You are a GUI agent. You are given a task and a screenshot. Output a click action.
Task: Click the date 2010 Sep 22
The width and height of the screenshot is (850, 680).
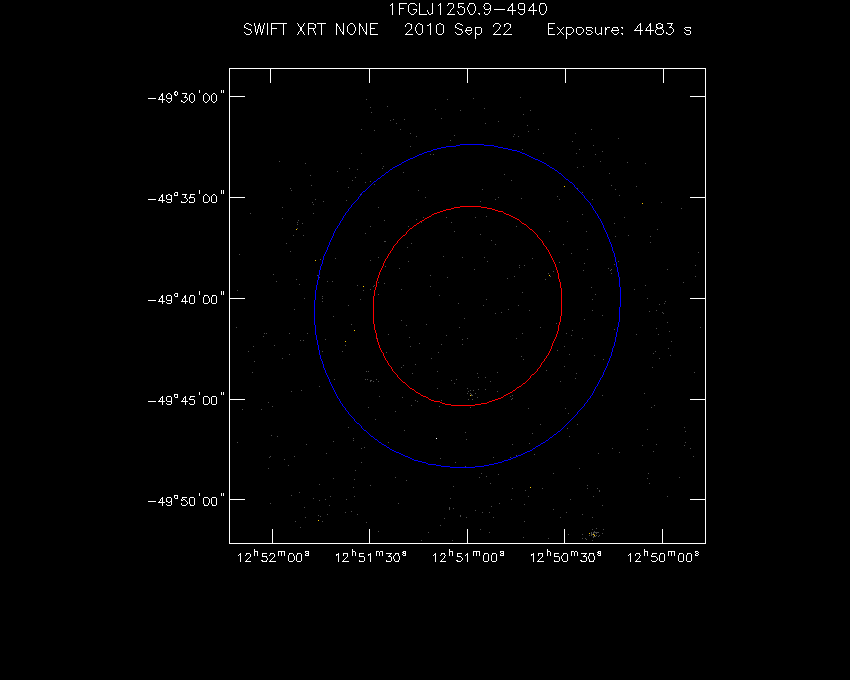click(x=458, y=29)
